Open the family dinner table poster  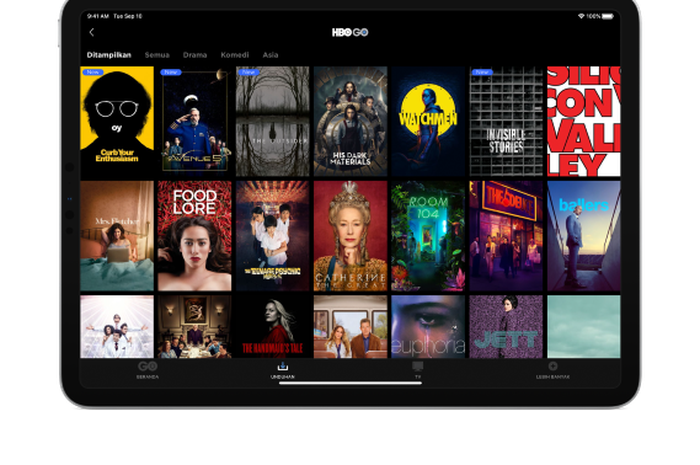[195, 327]
